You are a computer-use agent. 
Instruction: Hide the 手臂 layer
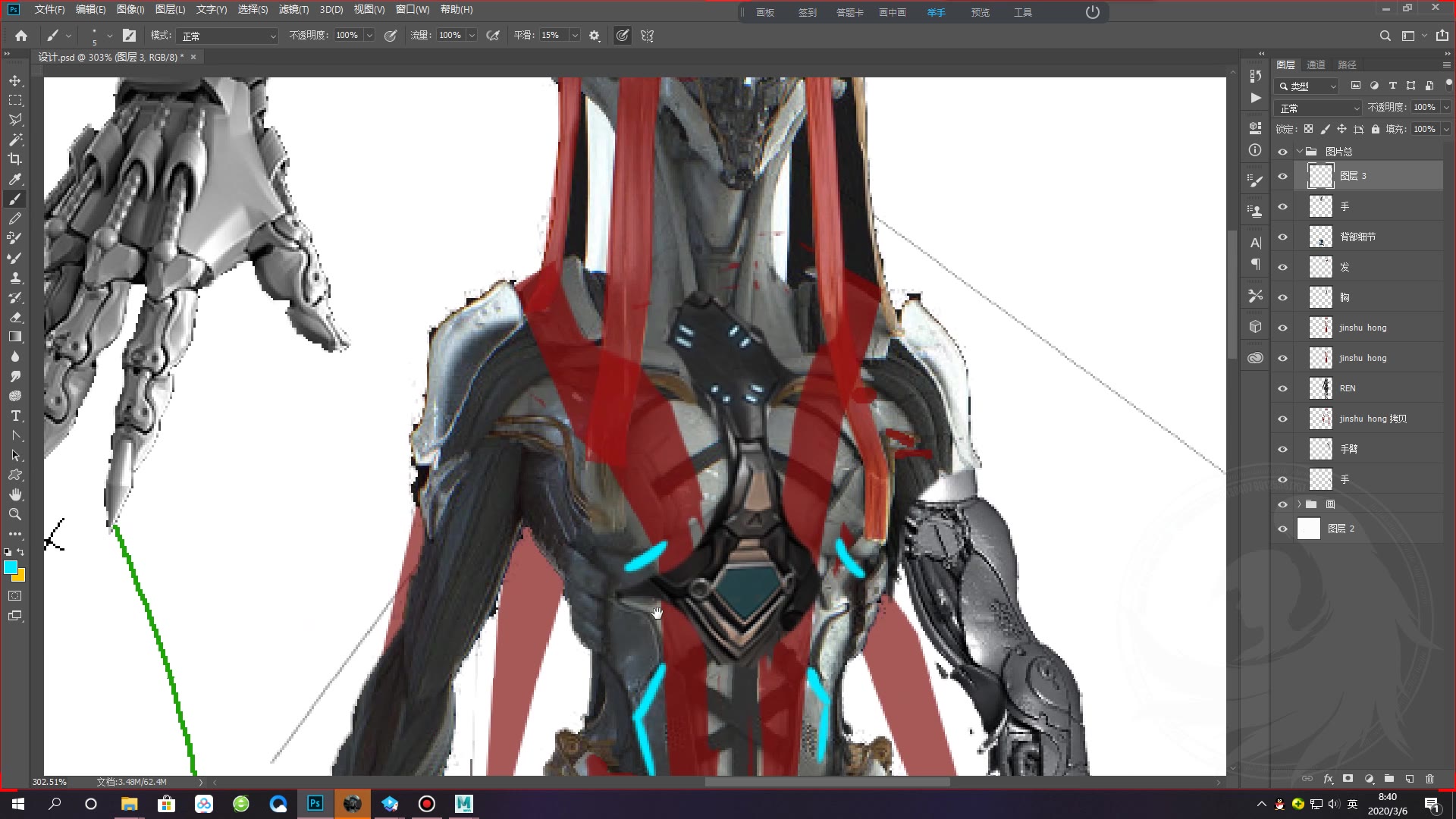click(x=1282, y=449)
